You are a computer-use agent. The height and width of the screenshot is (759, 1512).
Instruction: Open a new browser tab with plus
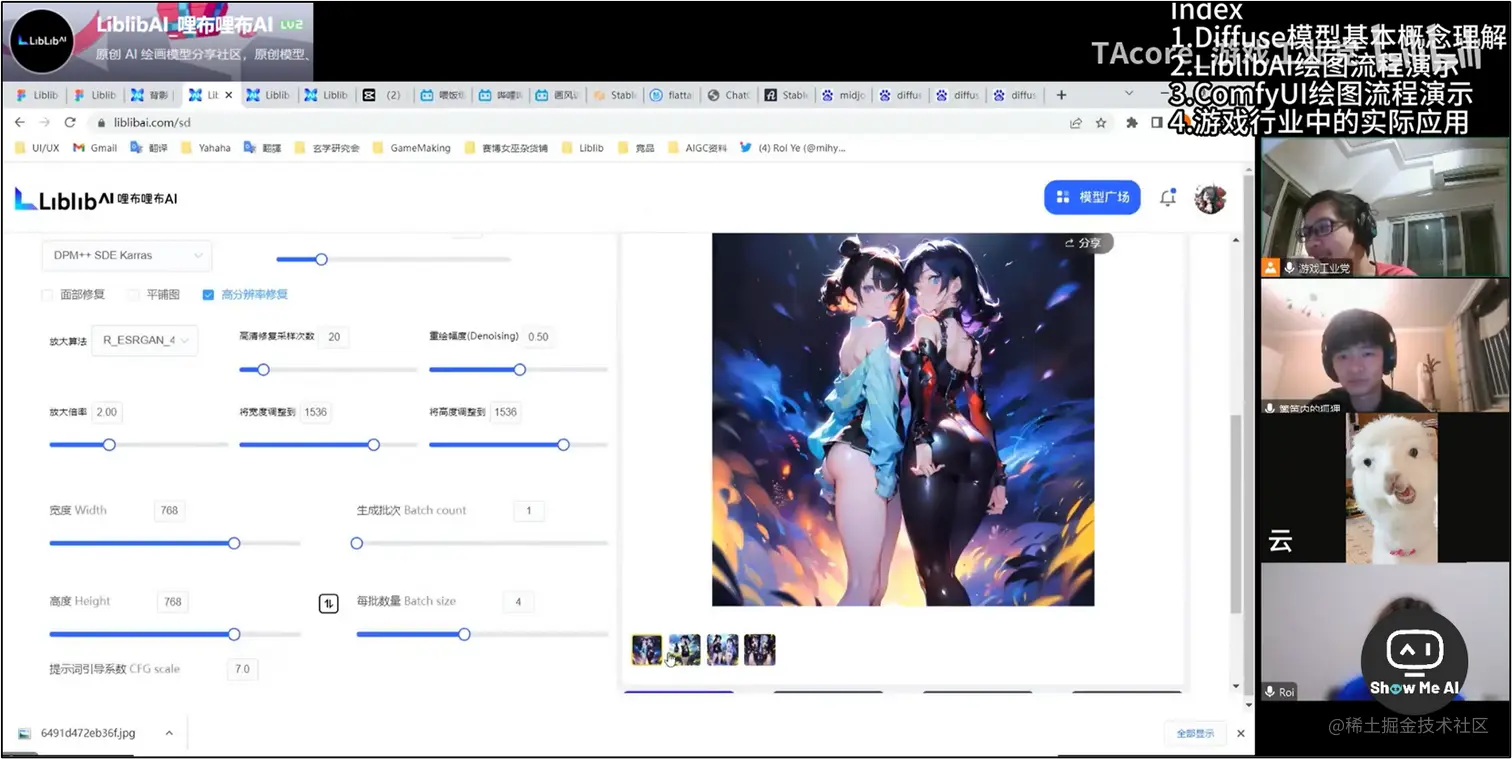pyautogui.click(x=1061, y=95)
